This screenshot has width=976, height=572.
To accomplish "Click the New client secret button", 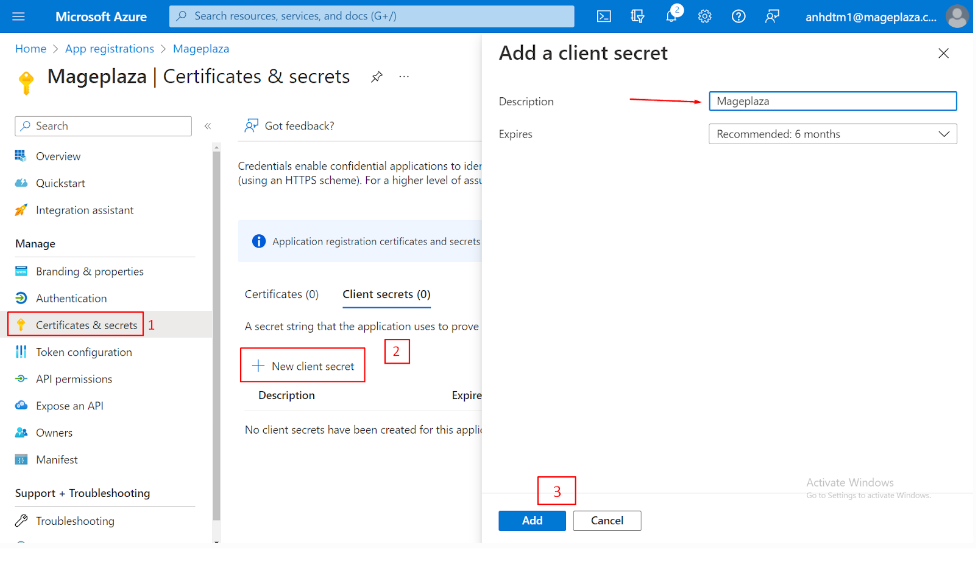I will tap(303, 366).
